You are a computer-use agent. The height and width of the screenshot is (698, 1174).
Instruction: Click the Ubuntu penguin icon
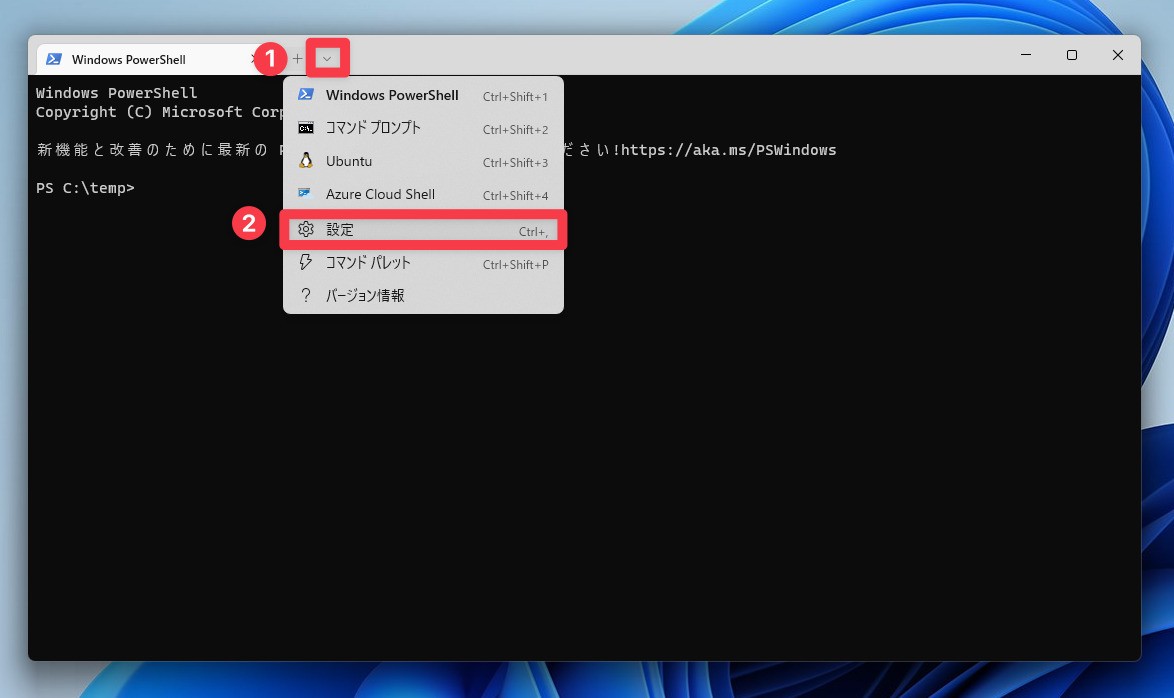(x=305, y=160)
